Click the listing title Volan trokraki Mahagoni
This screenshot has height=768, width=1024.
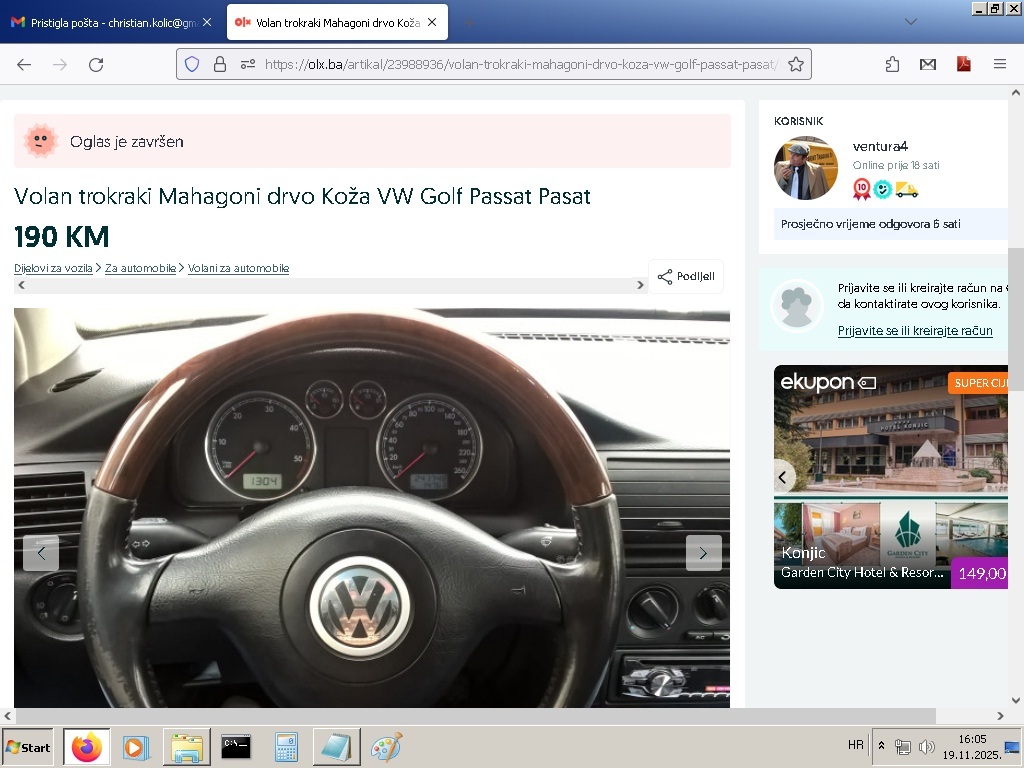point(302,196)
